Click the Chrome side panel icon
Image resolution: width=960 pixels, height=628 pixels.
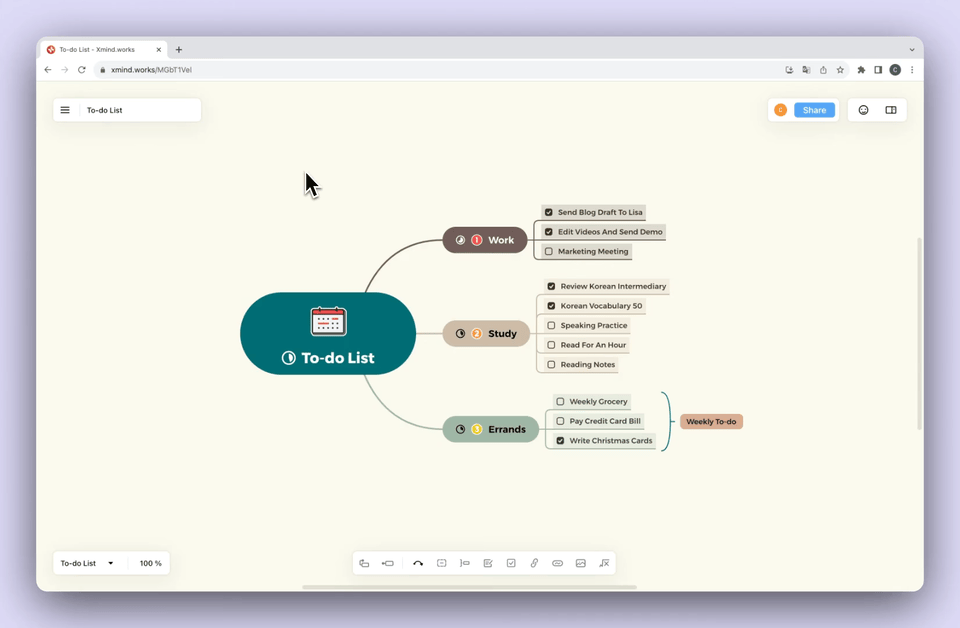[x=878, y=70]
